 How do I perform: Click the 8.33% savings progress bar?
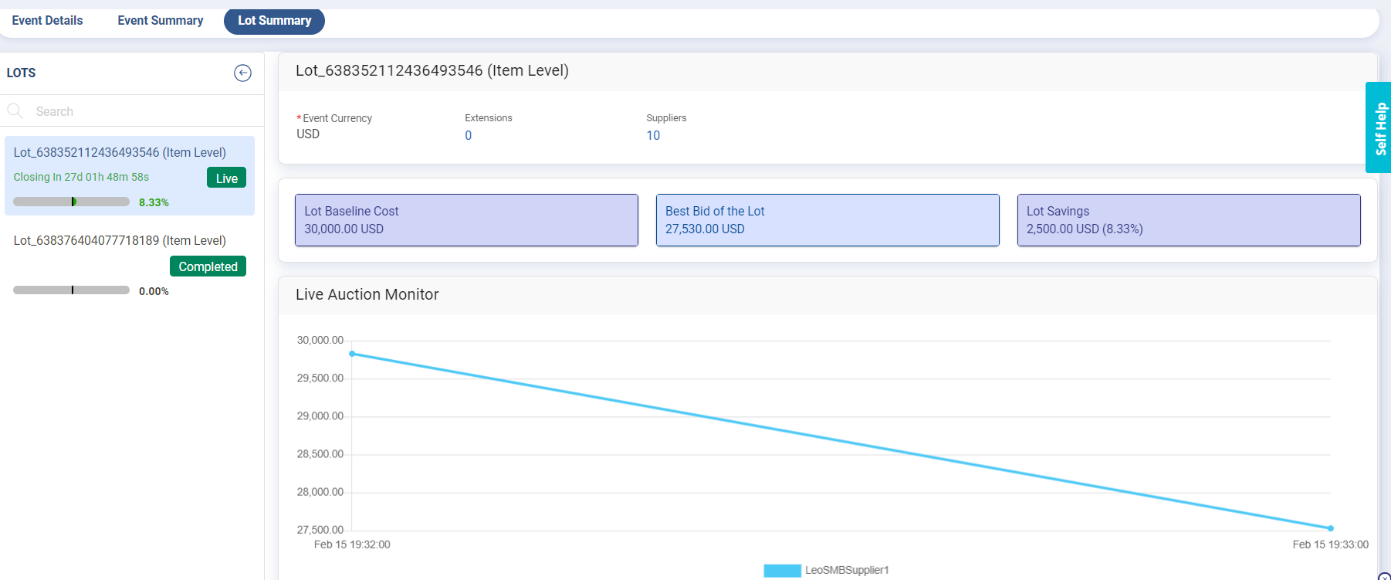click(x=71, y=202)
